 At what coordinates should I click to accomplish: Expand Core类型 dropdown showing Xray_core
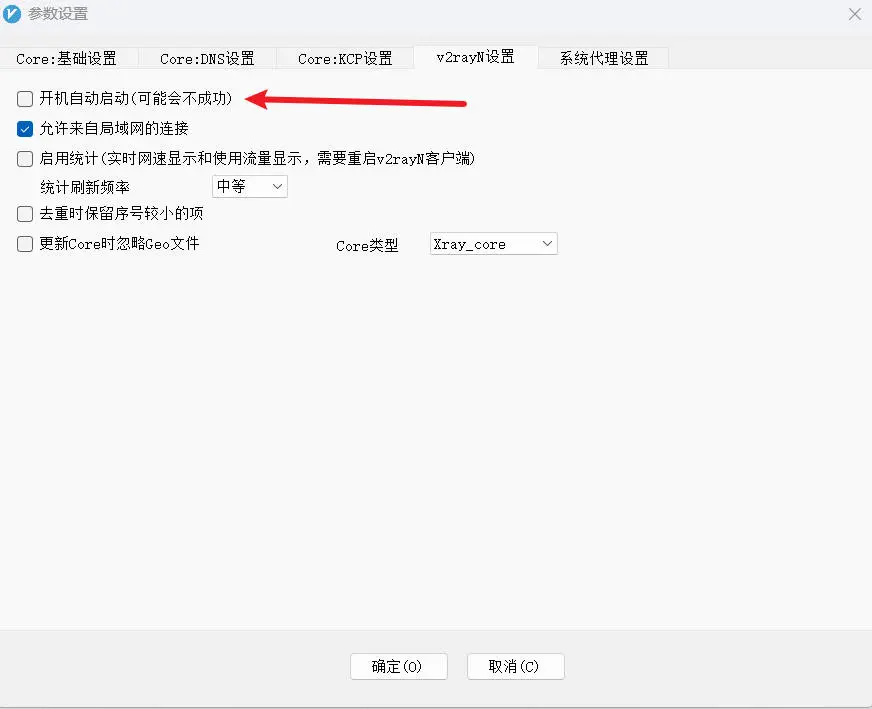(493, 244)
